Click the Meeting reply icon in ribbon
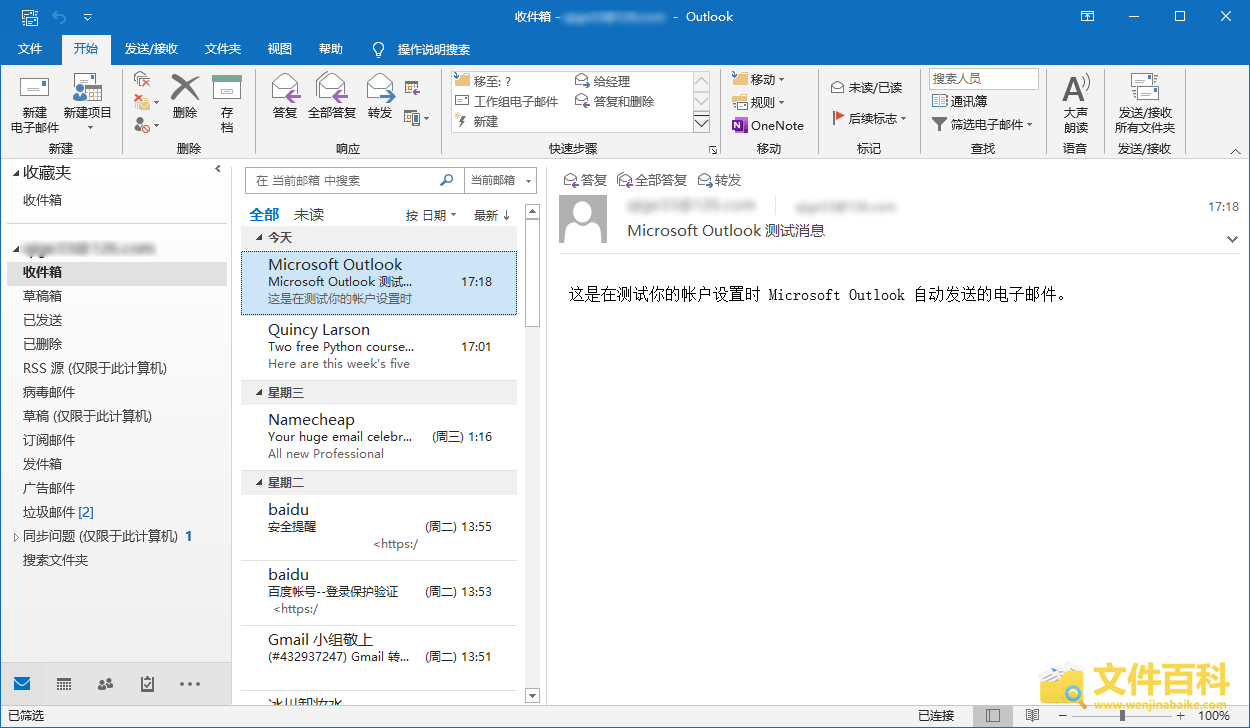This screenshot has width=1250, height=728. click(x=412, y=88)
